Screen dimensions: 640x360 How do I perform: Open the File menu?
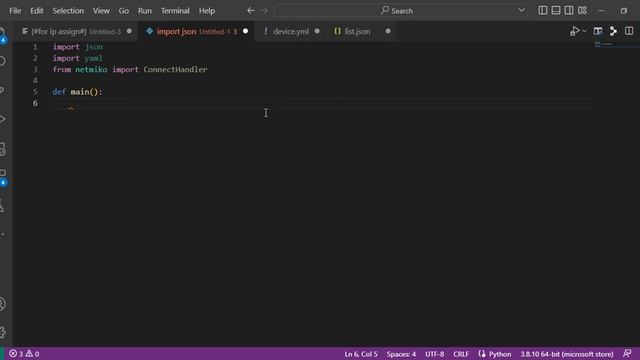[x=15, y=11]
